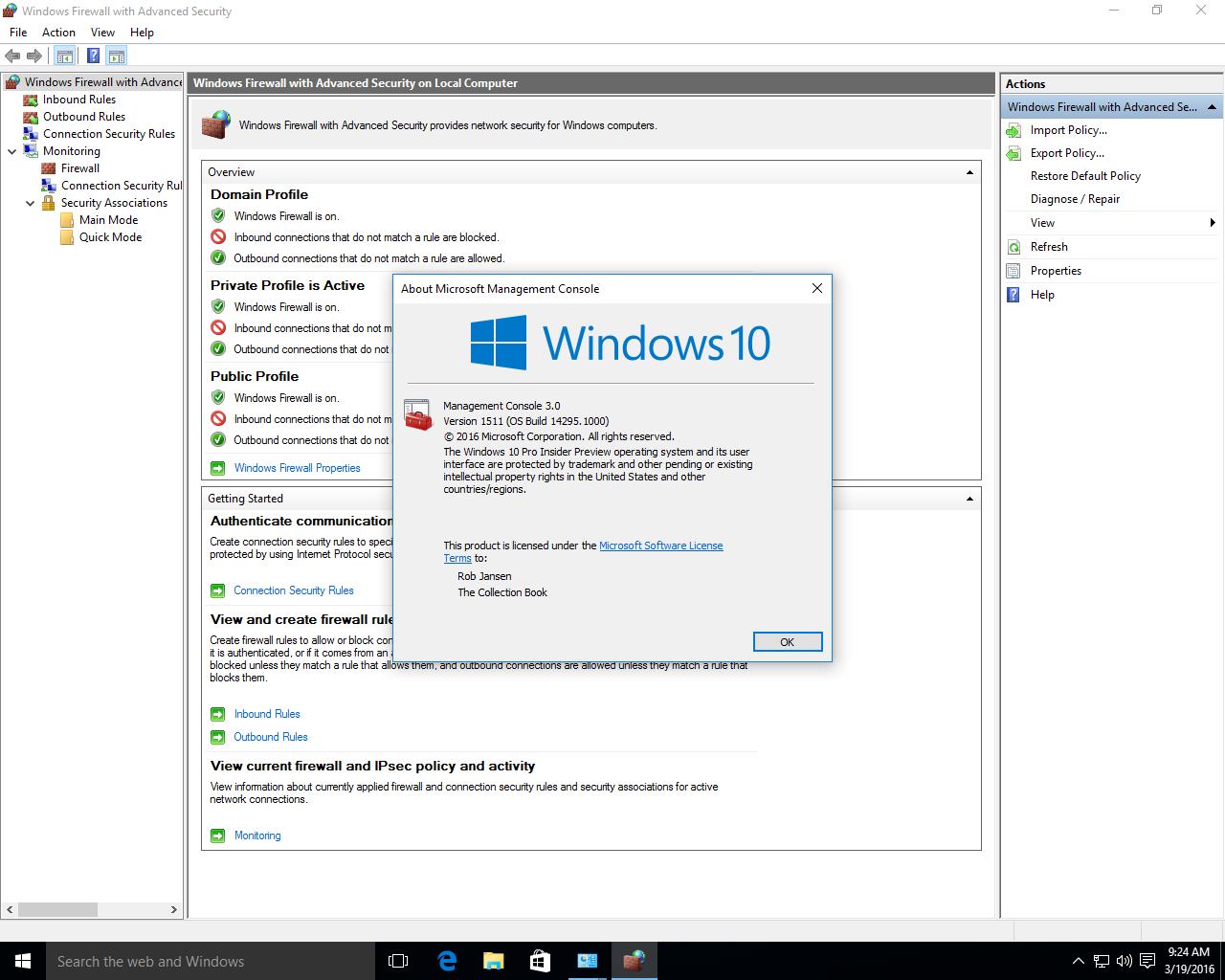
Task: Open the Action menu
Action: point(58,33)
